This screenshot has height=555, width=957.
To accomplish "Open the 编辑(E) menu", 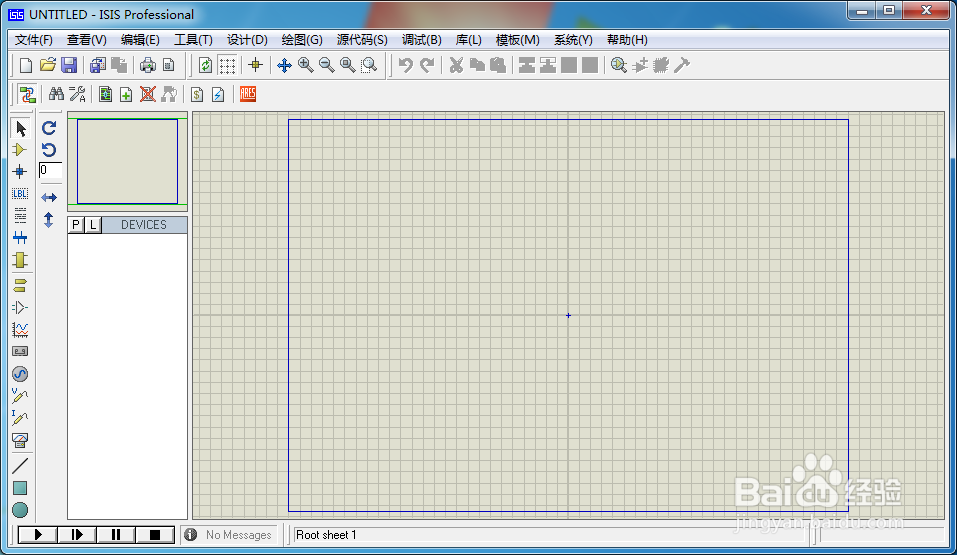I will click(140, 40).
